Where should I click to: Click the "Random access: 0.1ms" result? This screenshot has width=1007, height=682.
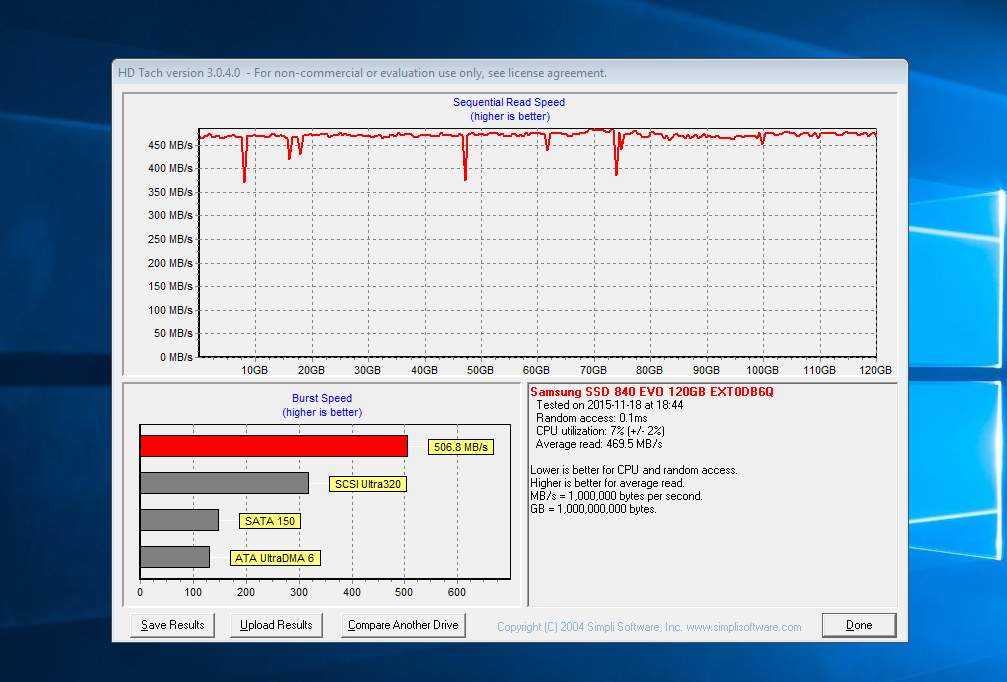coord(591,418)
